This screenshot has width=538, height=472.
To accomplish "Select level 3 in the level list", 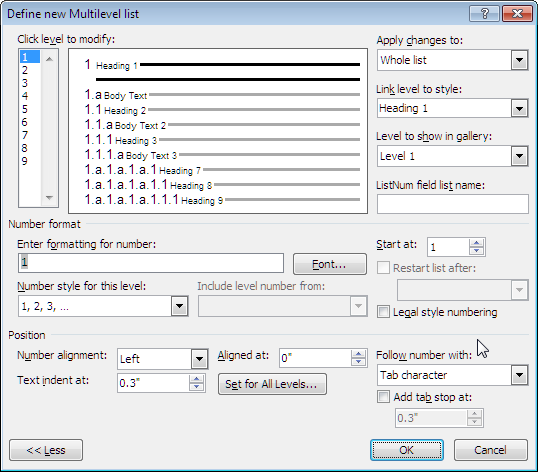I will [25, 83].
